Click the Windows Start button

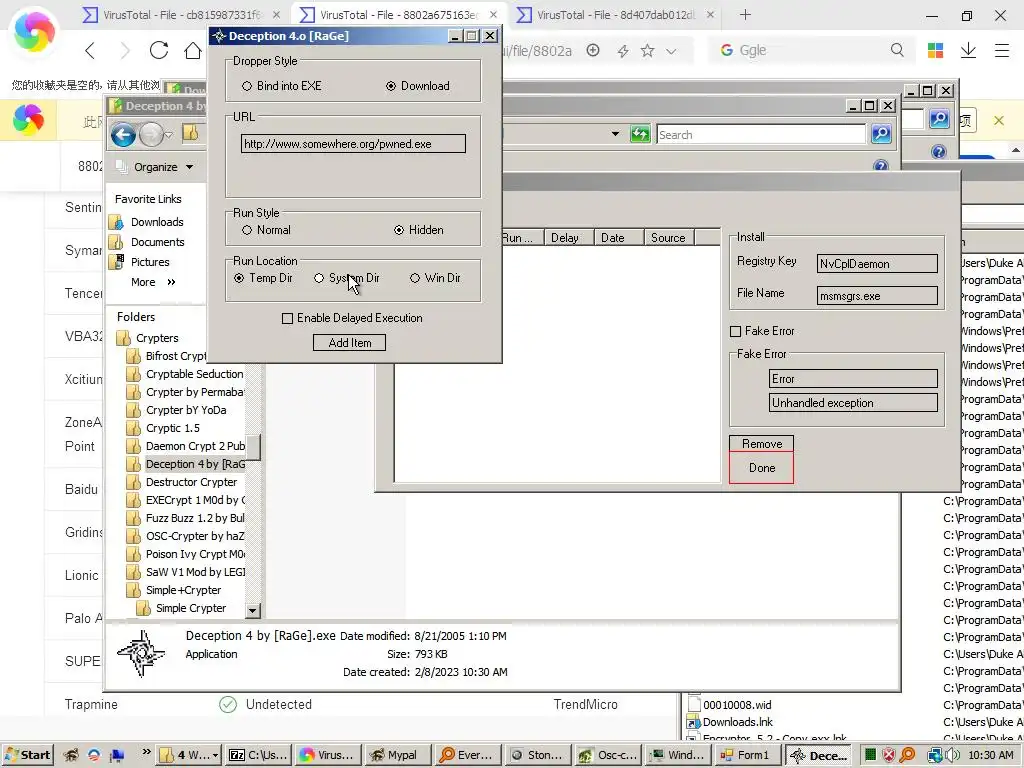point(27,755)
